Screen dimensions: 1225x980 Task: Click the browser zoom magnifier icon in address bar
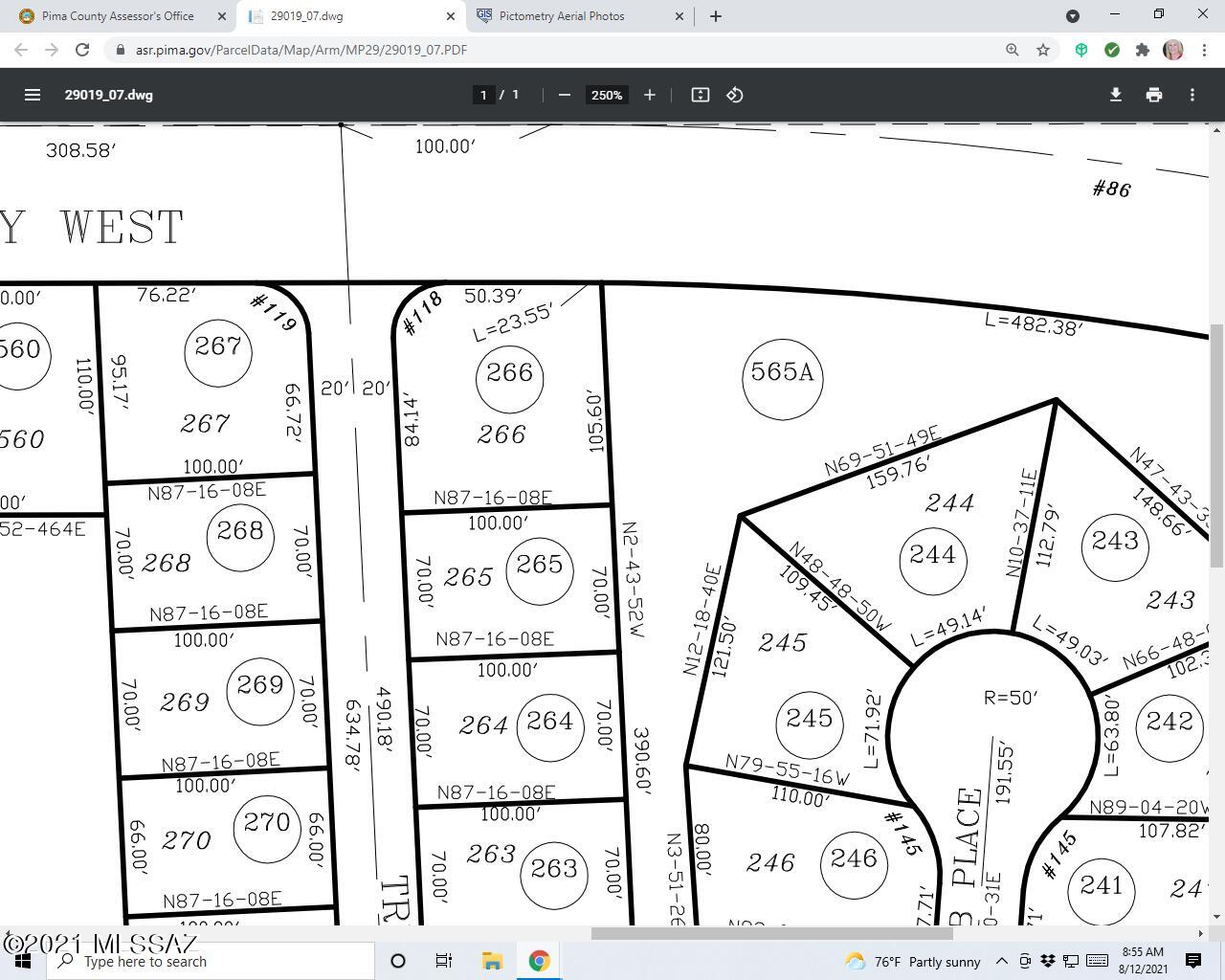tap(1013, 50)
